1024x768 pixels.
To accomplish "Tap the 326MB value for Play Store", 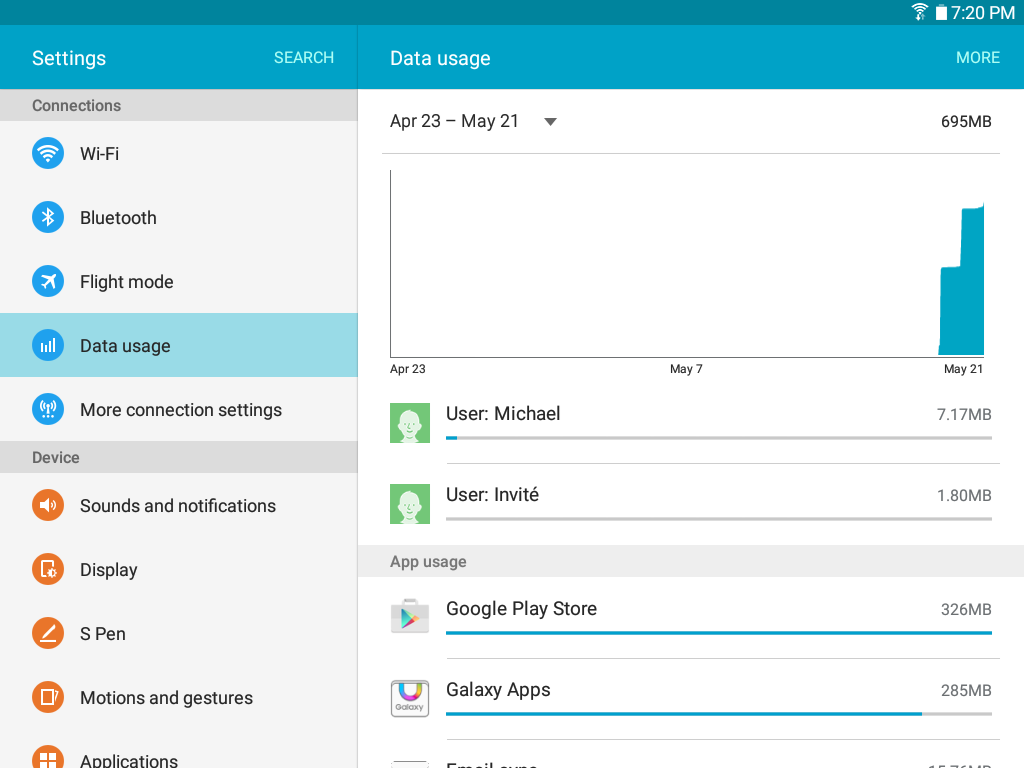I will 966,609.
